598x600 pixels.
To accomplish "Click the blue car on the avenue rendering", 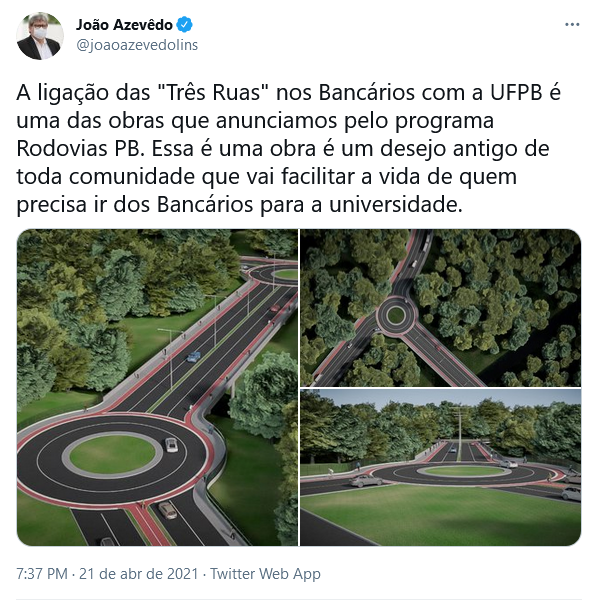I will point(194,357).
